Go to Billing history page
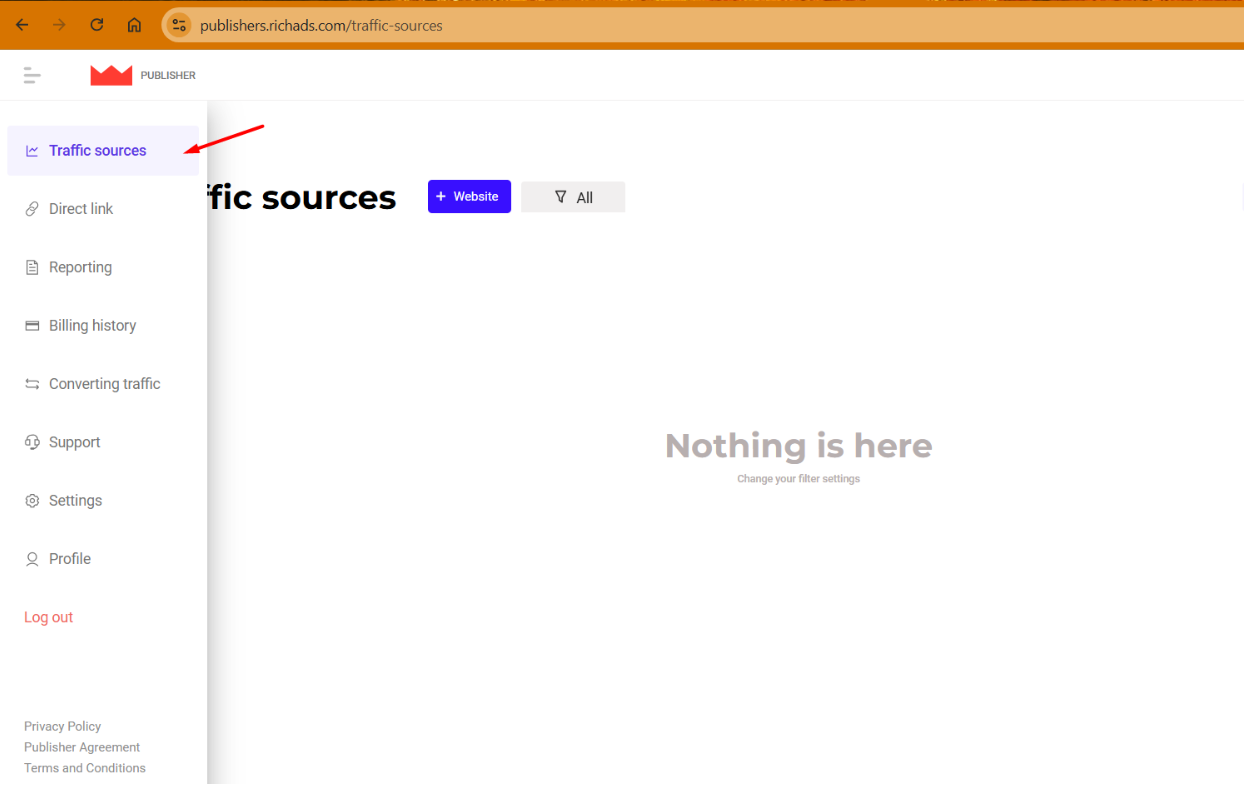The width and height of the screenshot is (1244, 786). (92, 326)
